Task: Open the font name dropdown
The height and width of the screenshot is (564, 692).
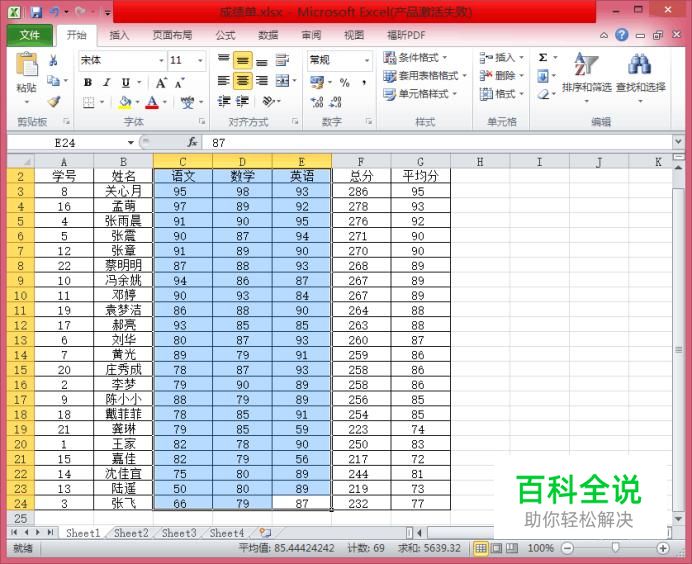Action: pos(162,60)
